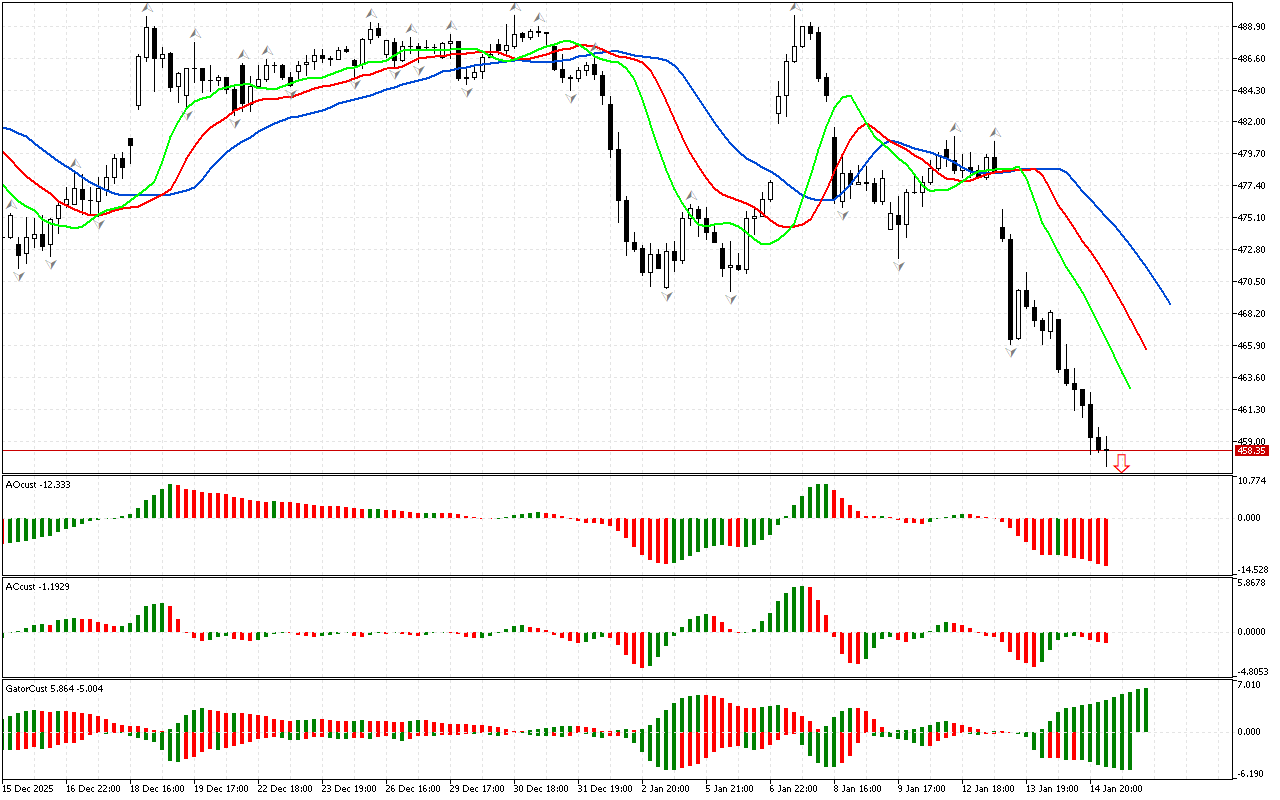The height and width of the screenshot is (800, 1280).
Task: Select the right end of the blue Alligator line
Action: coord(1169,303)
